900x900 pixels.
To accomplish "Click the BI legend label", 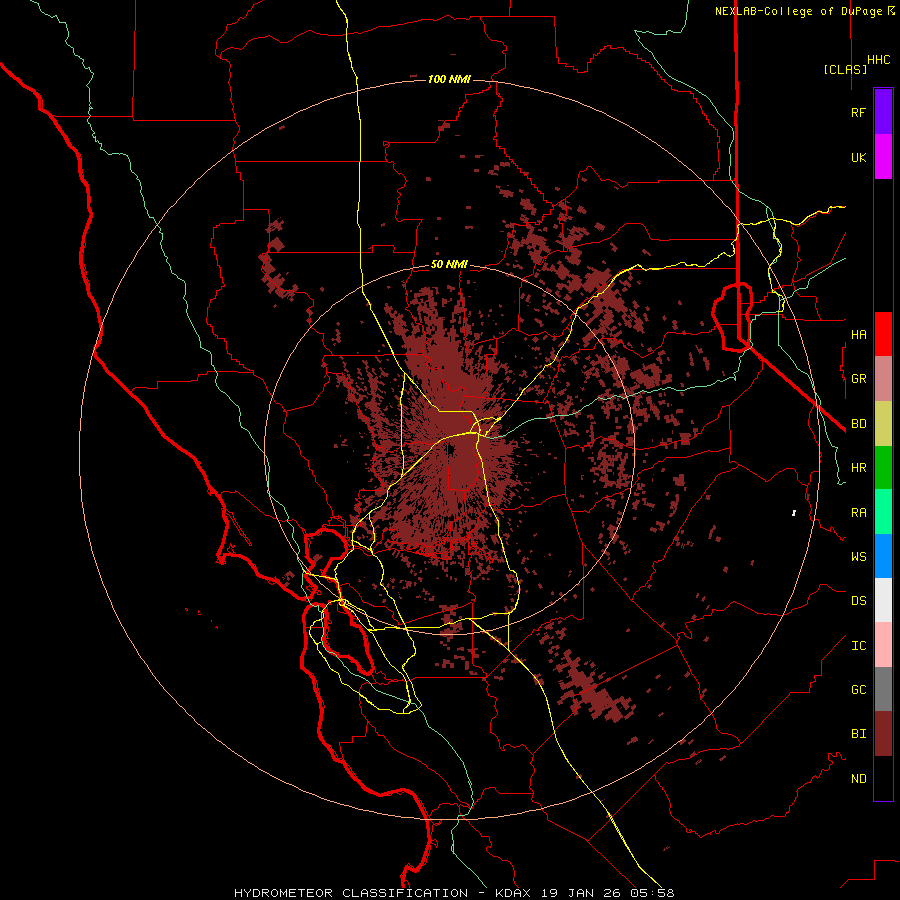I will (x=859, y=734).
